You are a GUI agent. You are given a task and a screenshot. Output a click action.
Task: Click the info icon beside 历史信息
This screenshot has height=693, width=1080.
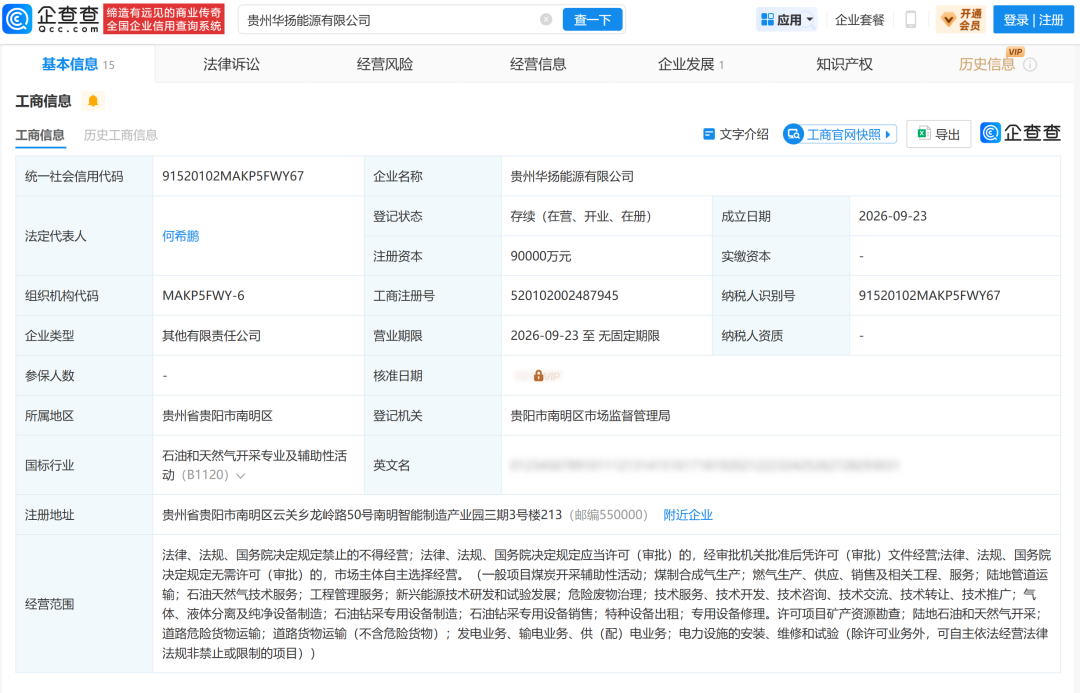pyautogui.click(x=1030, y=65)
